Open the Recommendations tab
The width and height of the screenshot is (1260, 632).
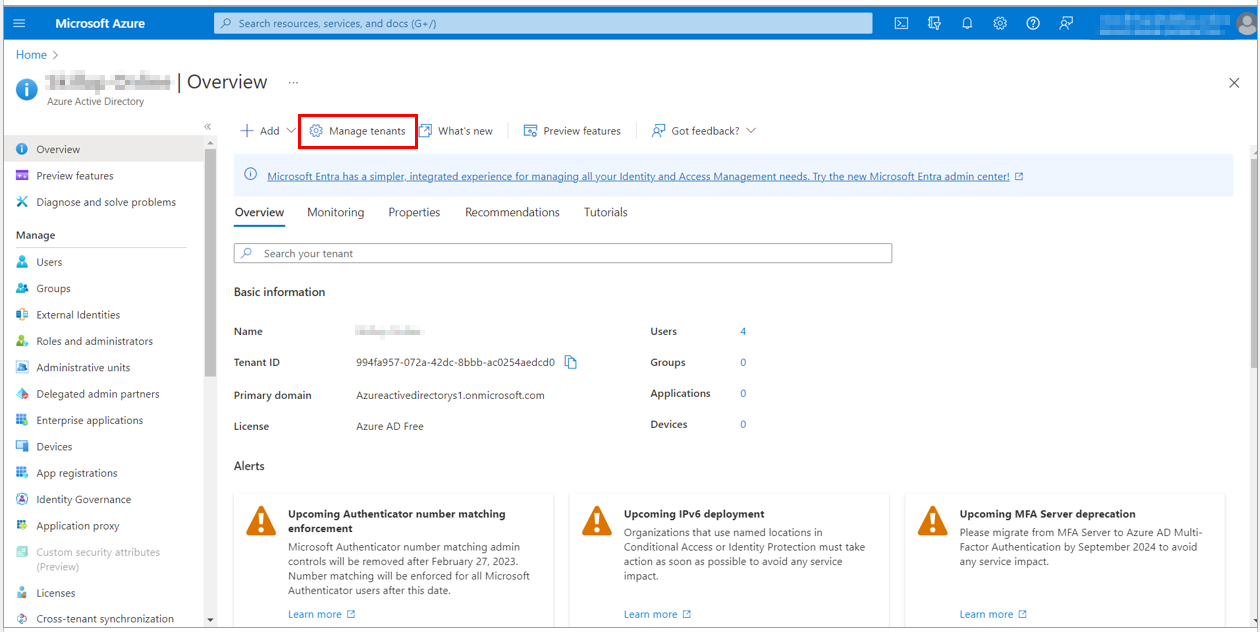[512, 212]
